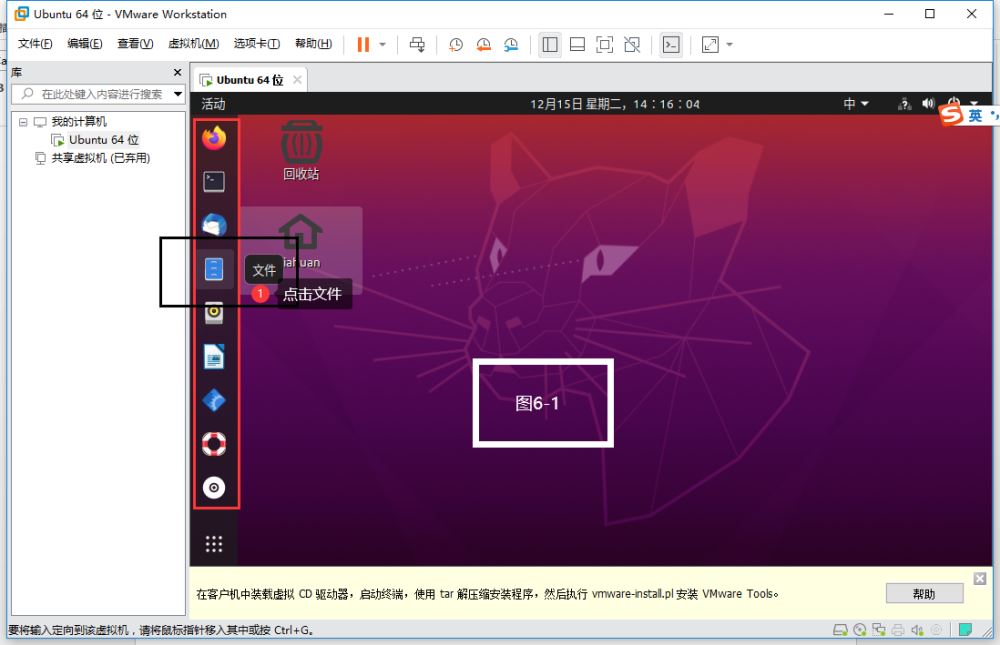Open the Files app in the dock
The height and width of the screenshot is (645, 1000).
(x=214, y=269)
